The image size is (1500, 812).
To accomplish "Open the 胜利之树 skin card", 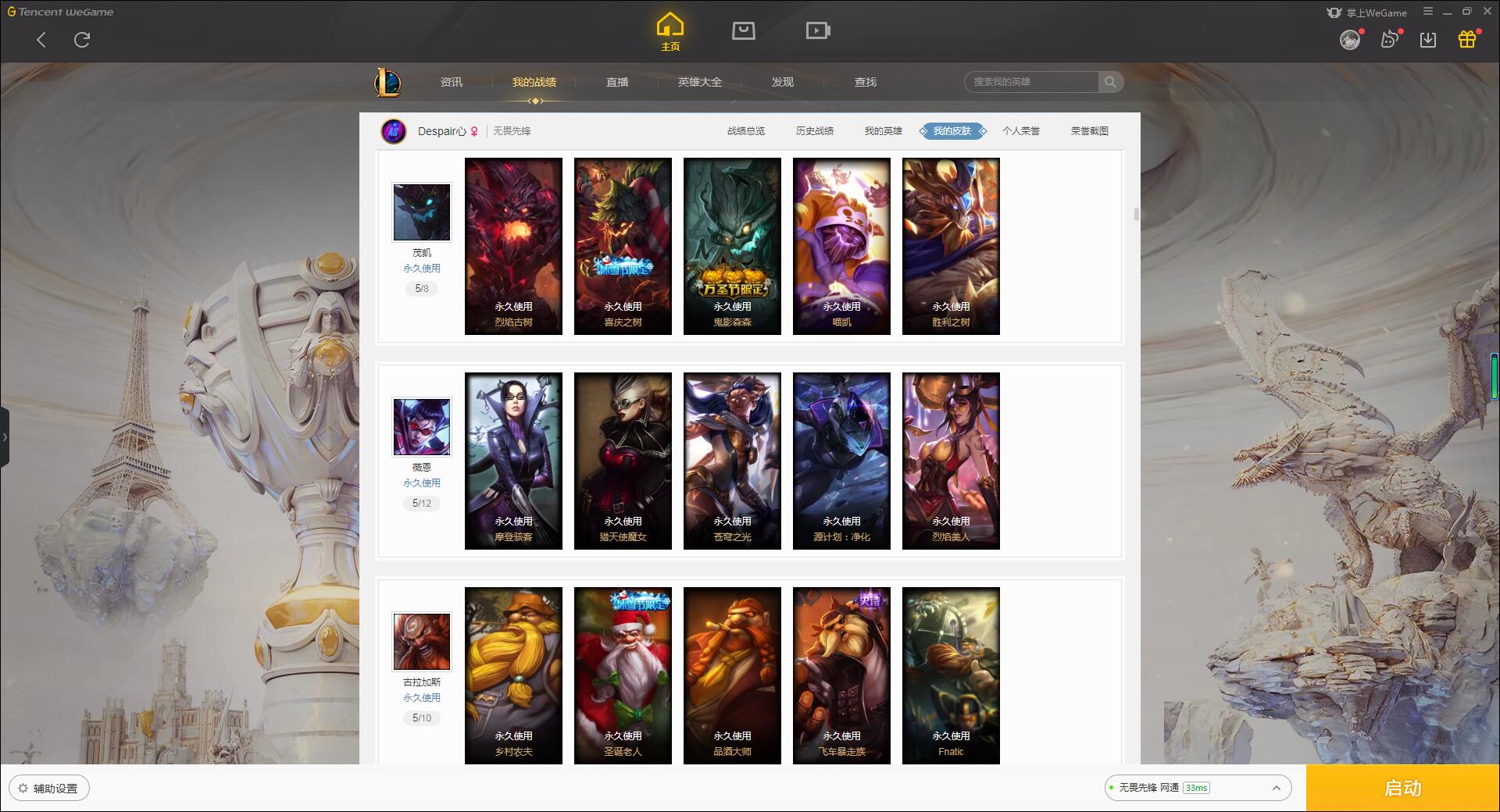I will click(951, 246).
